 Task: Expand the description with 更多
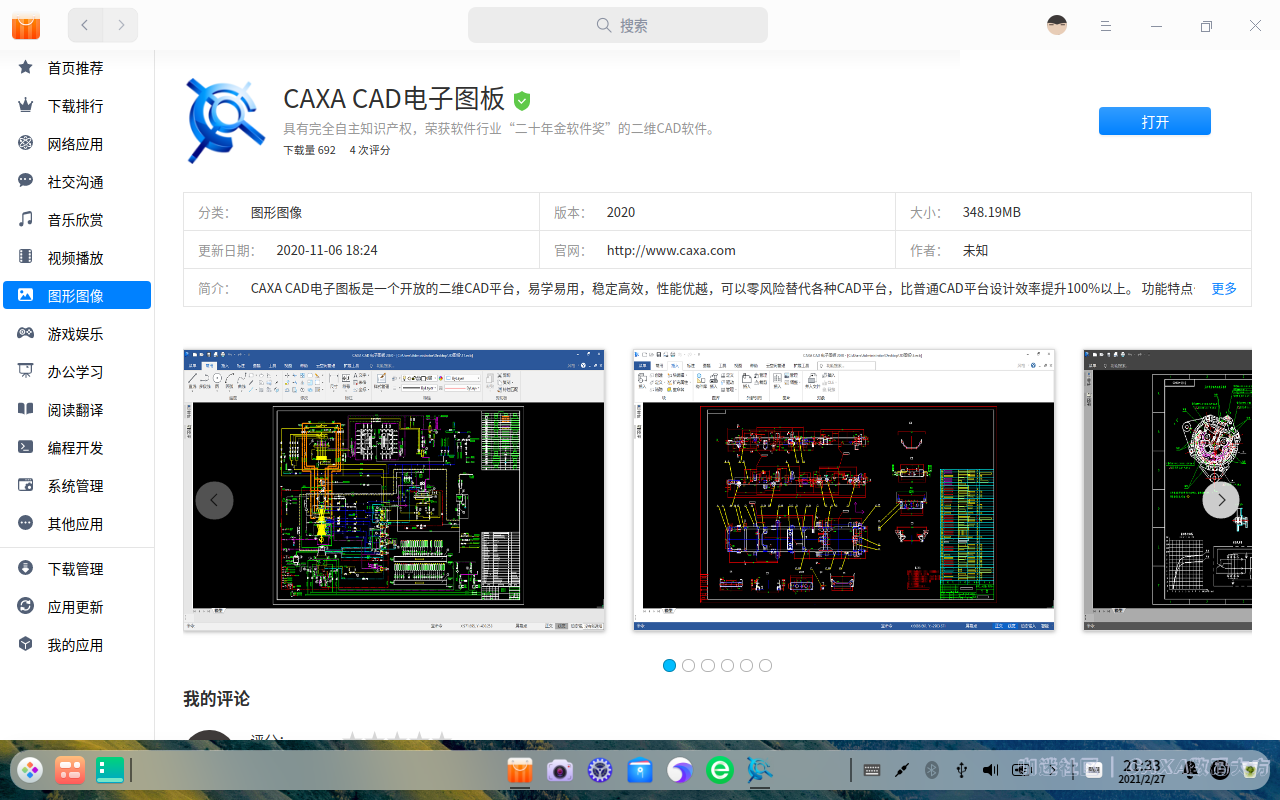coord(1224,289)
